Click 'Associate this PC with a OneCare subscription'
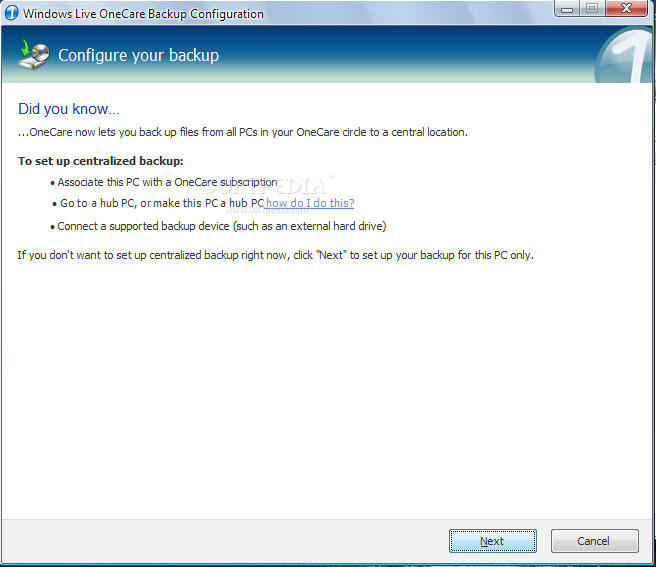The image size is (656, 567). coord(167,182)
